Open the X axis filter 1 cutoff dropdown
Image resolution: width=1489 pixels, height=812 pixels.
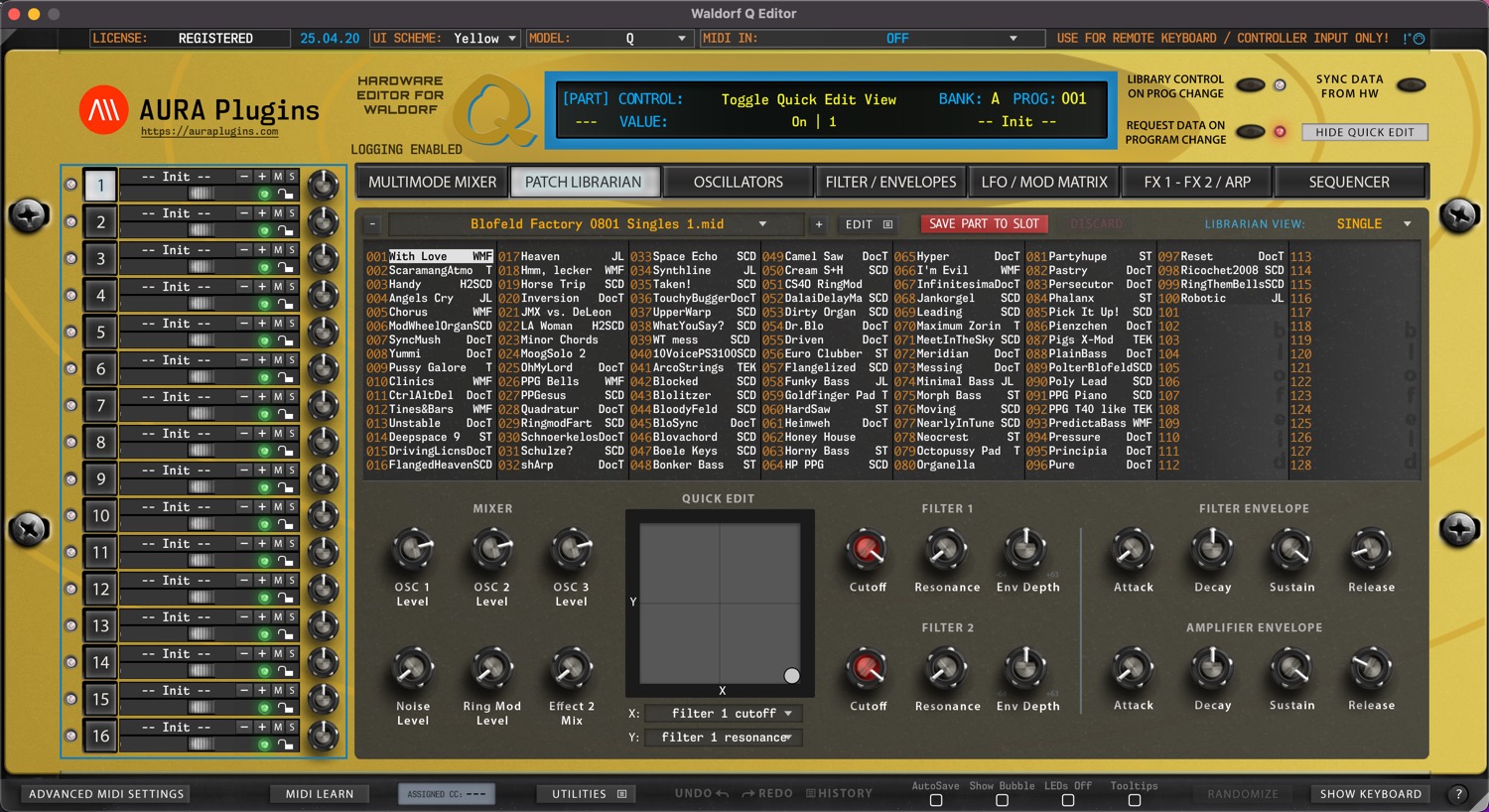click(723, 714)
